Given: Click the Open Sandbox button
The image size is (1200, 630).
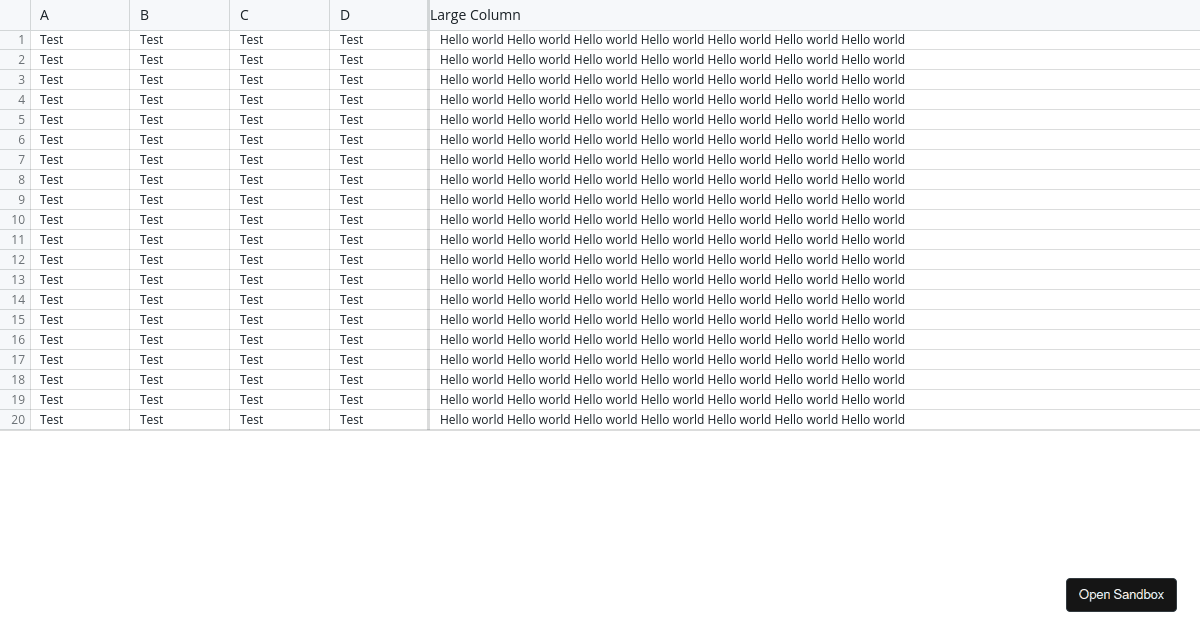Looking at the screenshot, I should tap(1121, 595).
